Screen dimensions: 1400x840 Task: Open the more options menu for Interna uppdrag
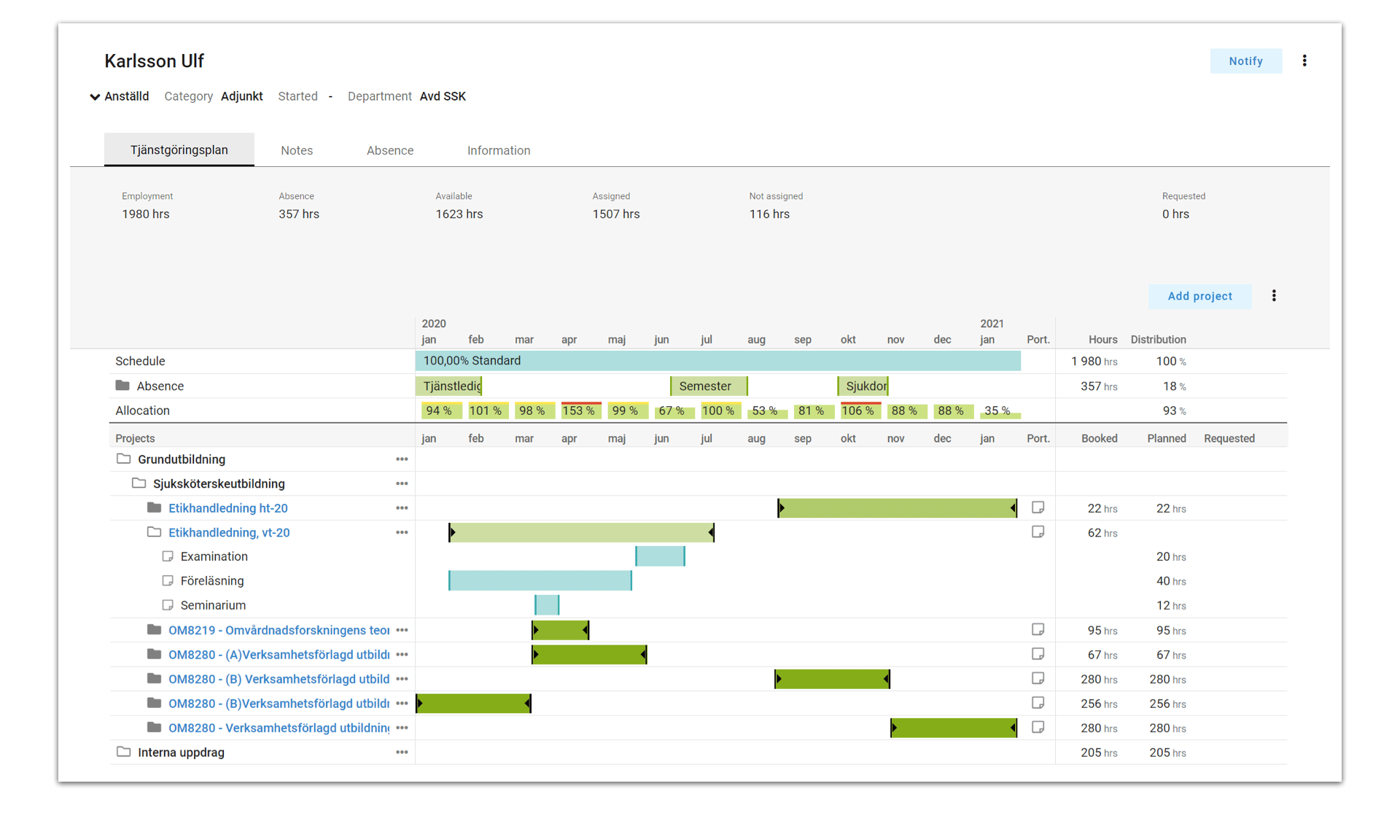(x=402, y=752)
